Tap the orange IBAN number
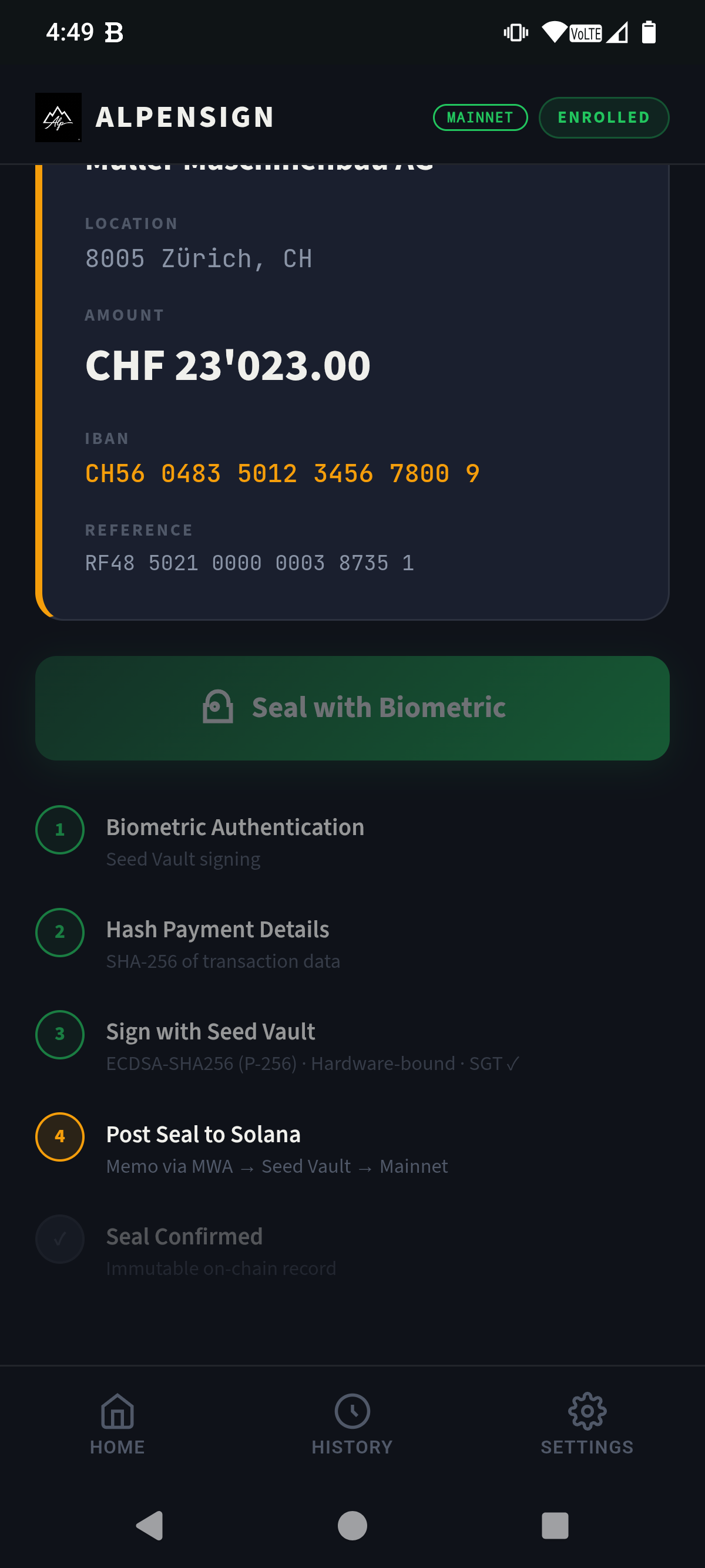 click(282, 473)
